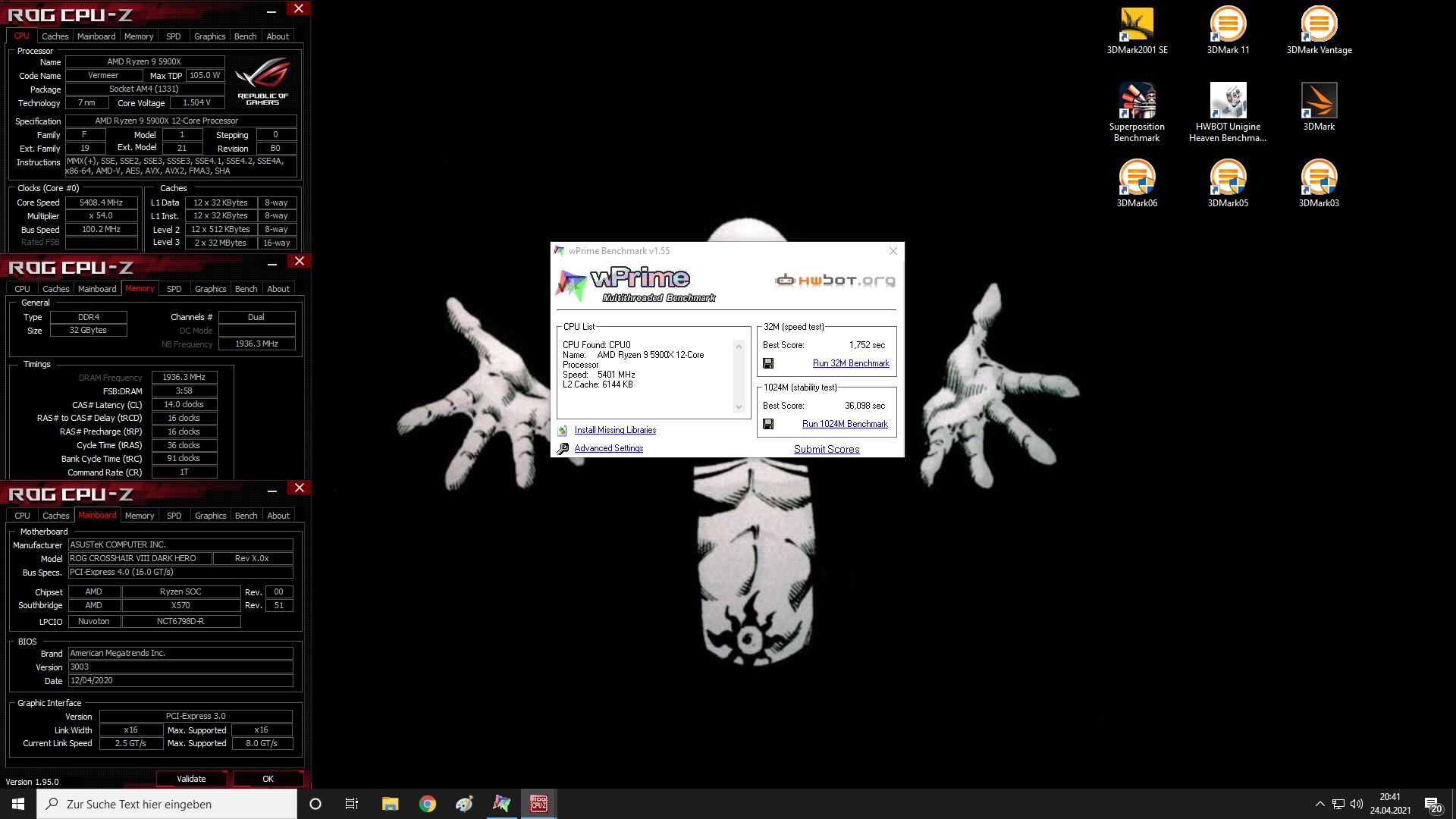The height and width of the screenshot is (819, 1456).
Task: Switch to Mainboard tab in top CPU-Z window
Action: tap(96, 36)
